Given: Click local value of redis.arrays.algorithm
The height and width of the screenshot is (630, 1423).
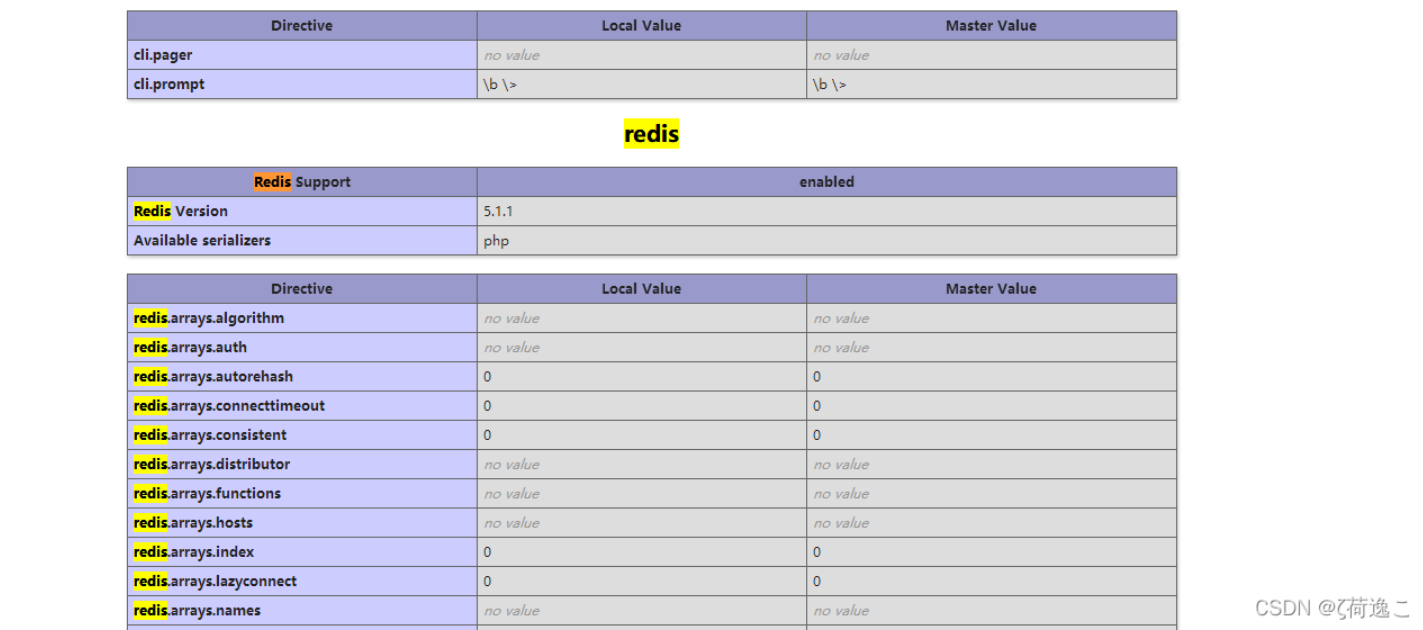Looking at the screenshot, I should tap(642, 318).
